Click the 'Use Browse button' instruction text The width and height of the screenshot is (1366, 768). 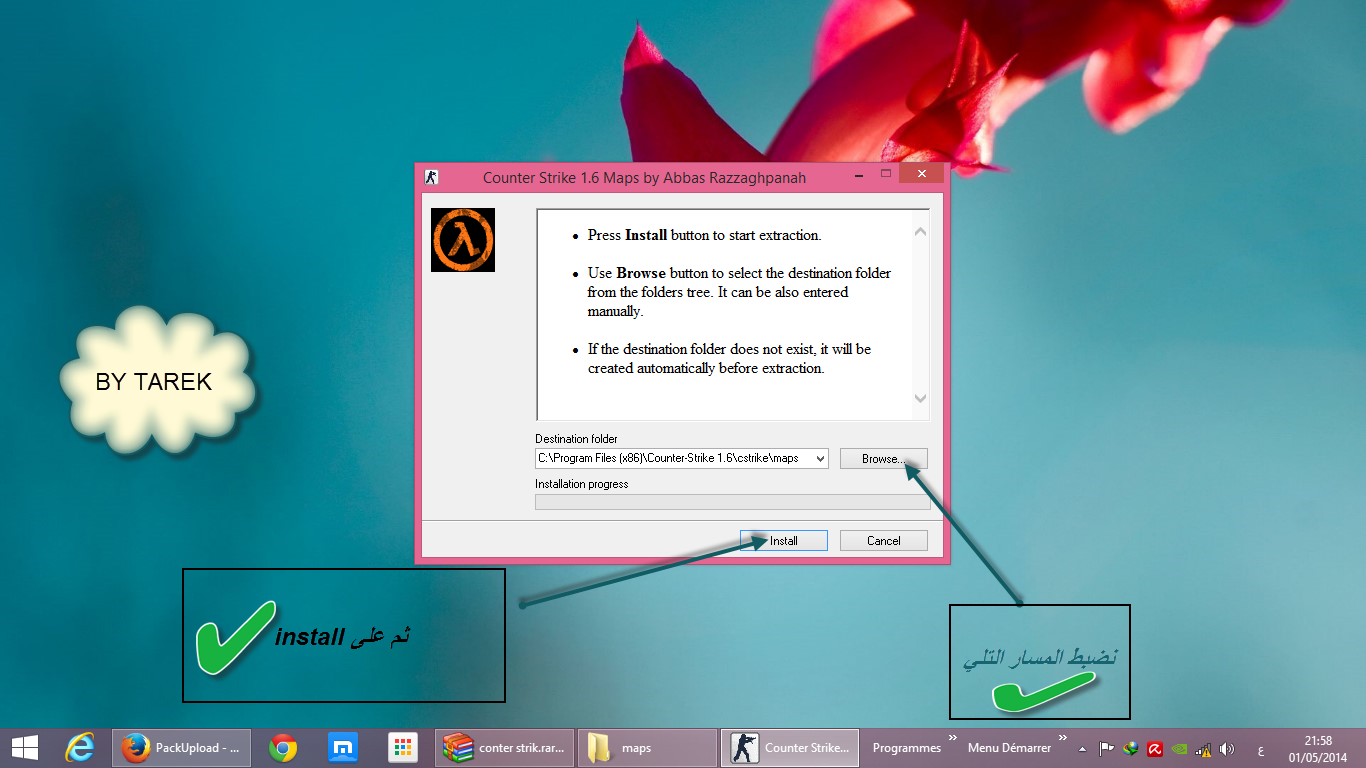point(739,292)
